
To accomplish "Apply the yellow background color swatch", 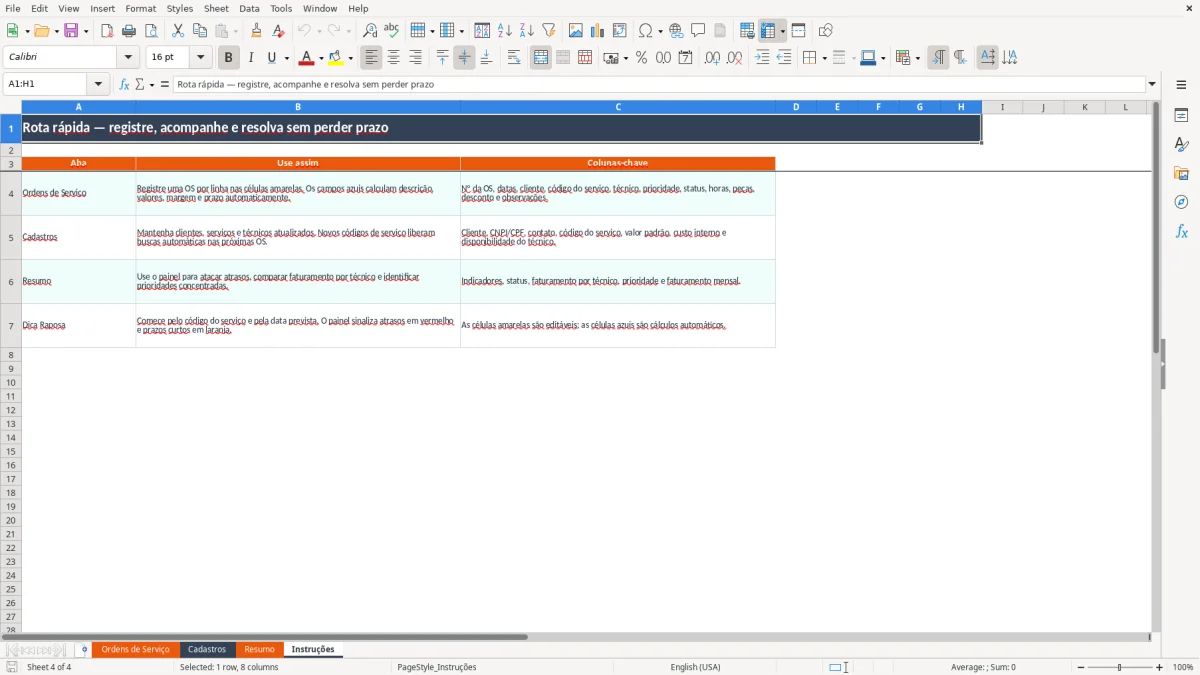I will click(x=337, y=58).
